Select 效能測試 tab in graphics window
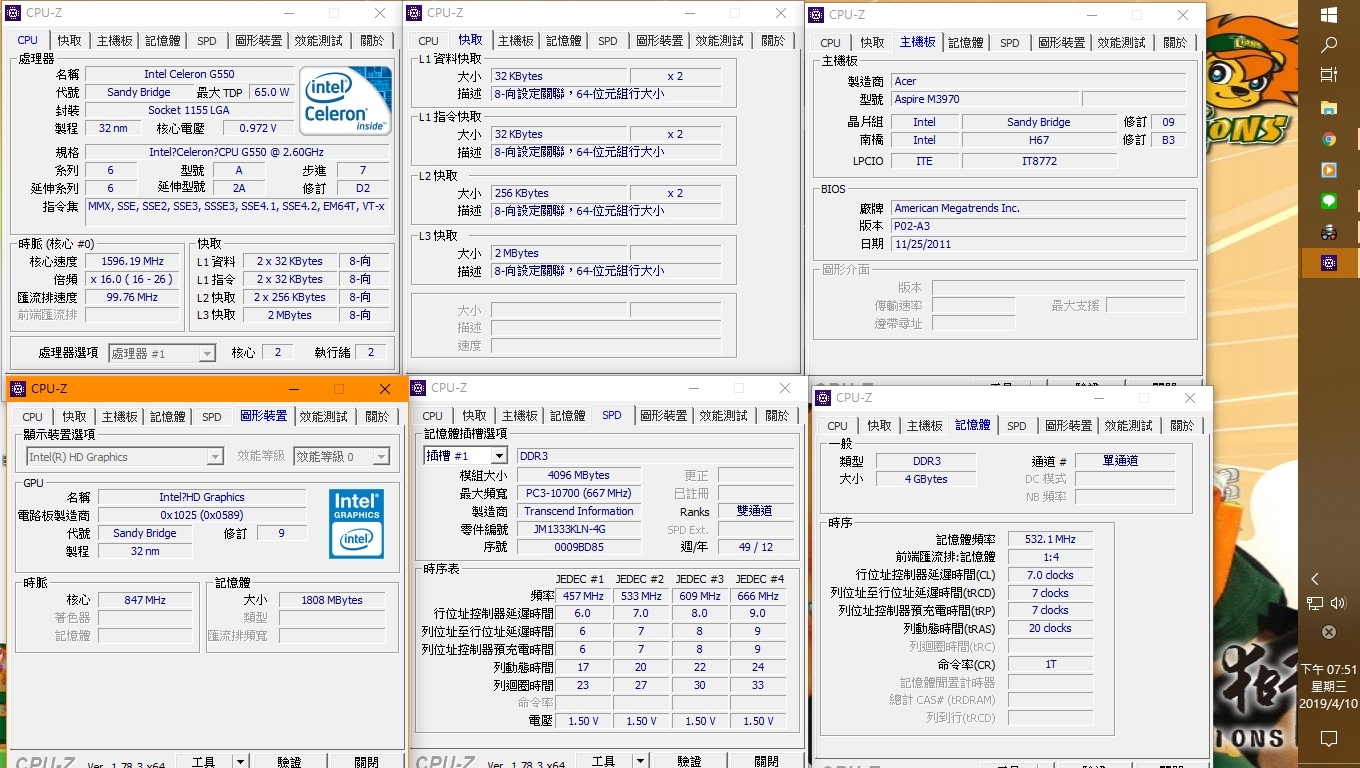Image resolution: width=1360 pixels, height=768 pixels. [324, 416]
